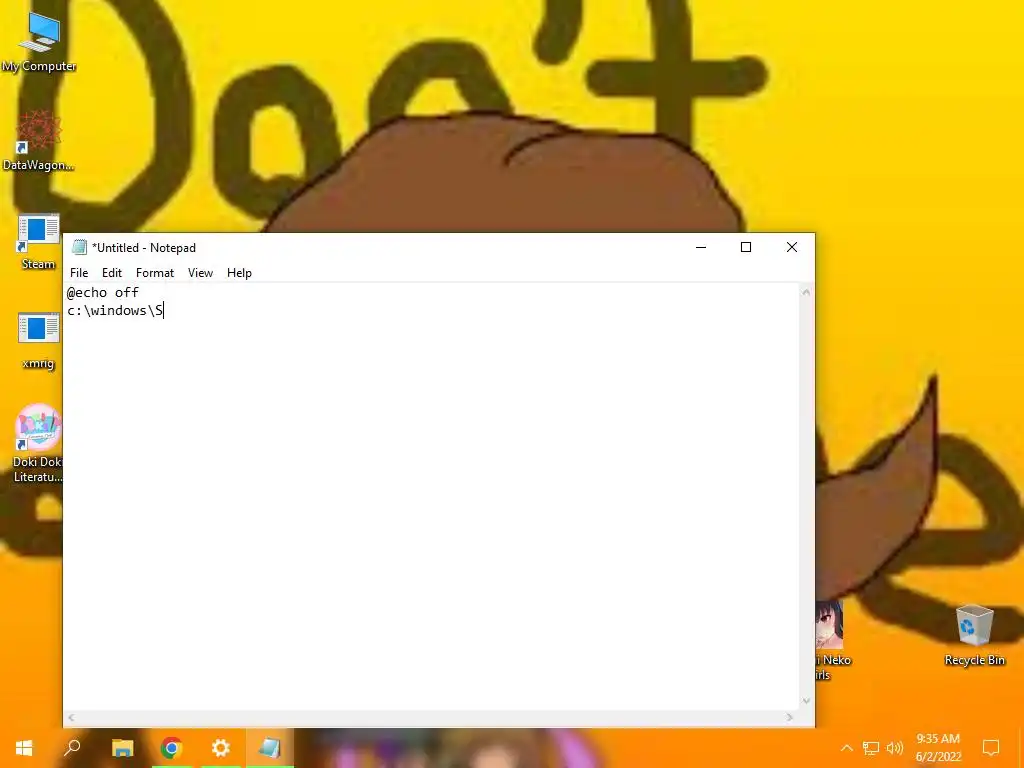Open taskbar search magnifier
This screenshot has height=768, width=1024.
pyautogui.click(x=72, y=748)
